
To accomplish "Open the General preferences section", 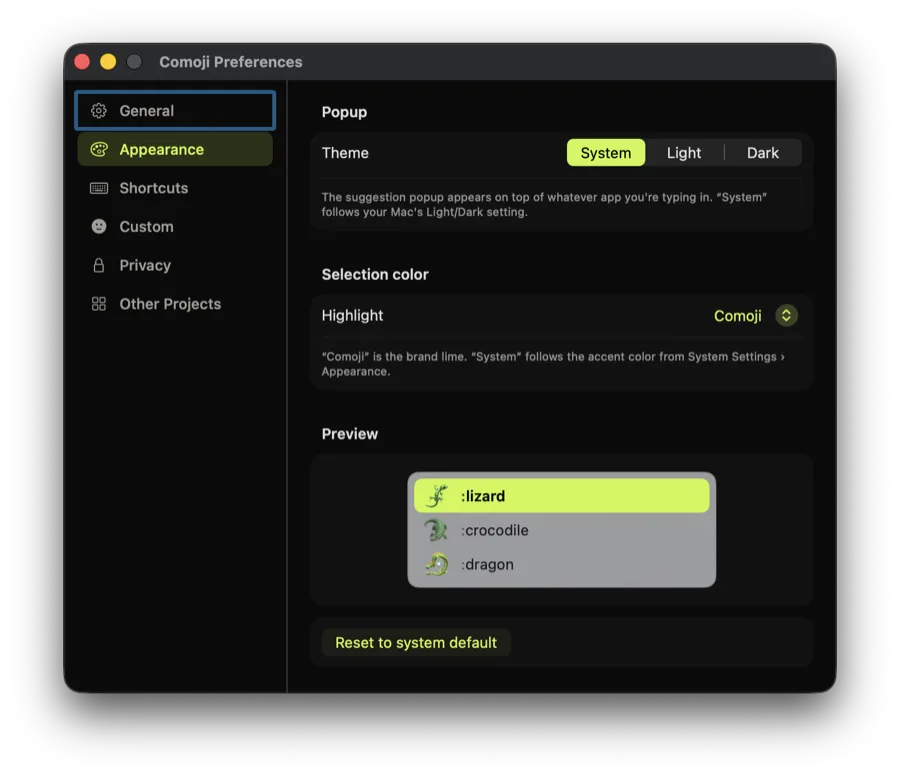I will (175, 111).
